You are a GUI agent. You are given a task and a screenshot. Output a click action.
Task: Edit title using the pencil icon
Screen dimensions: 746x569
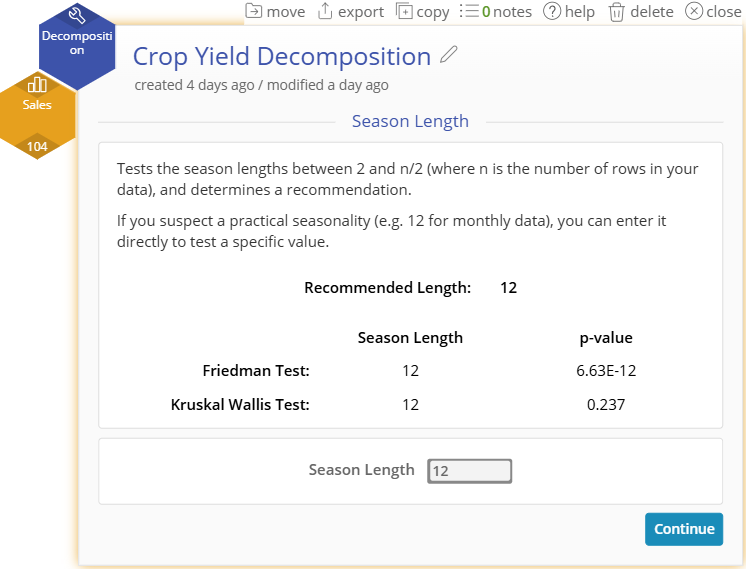(448, 55)
